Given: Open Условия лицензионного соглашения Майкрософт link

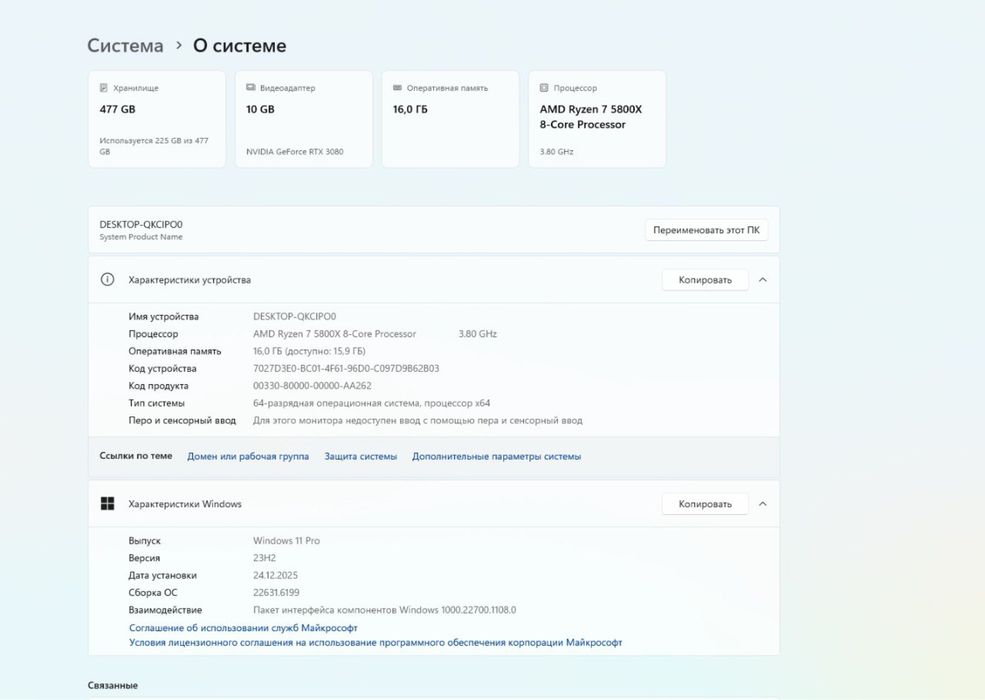Looking at the screenshot, I should click(376, 642).
